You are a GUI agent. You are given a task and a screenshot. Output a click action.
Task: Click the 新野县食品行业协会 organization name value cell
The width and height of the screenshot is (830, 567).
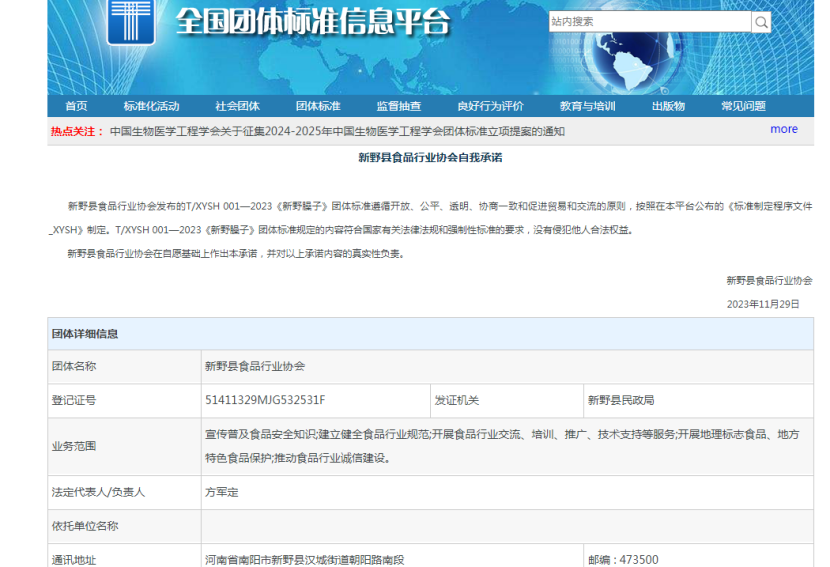click(507, 366)
